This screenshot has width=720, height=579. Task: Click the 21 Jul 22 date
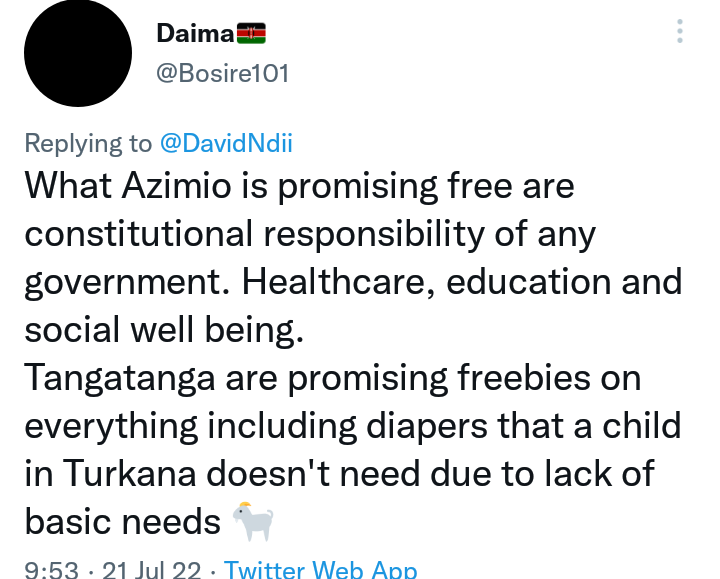[152, 570]
